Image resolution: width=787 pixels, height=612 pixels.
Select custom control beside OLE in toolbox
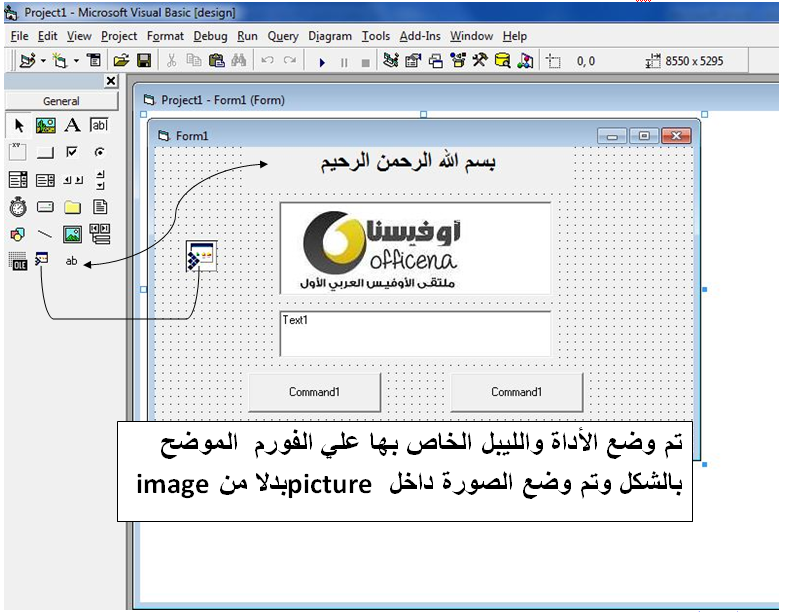[42, 259]
